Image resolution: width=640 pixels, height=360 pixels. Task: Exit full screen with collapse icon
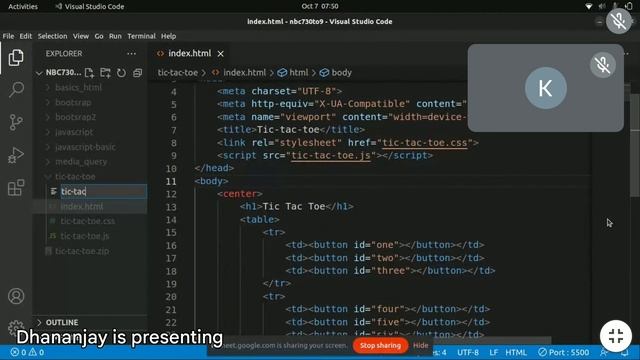pos(616,336)
